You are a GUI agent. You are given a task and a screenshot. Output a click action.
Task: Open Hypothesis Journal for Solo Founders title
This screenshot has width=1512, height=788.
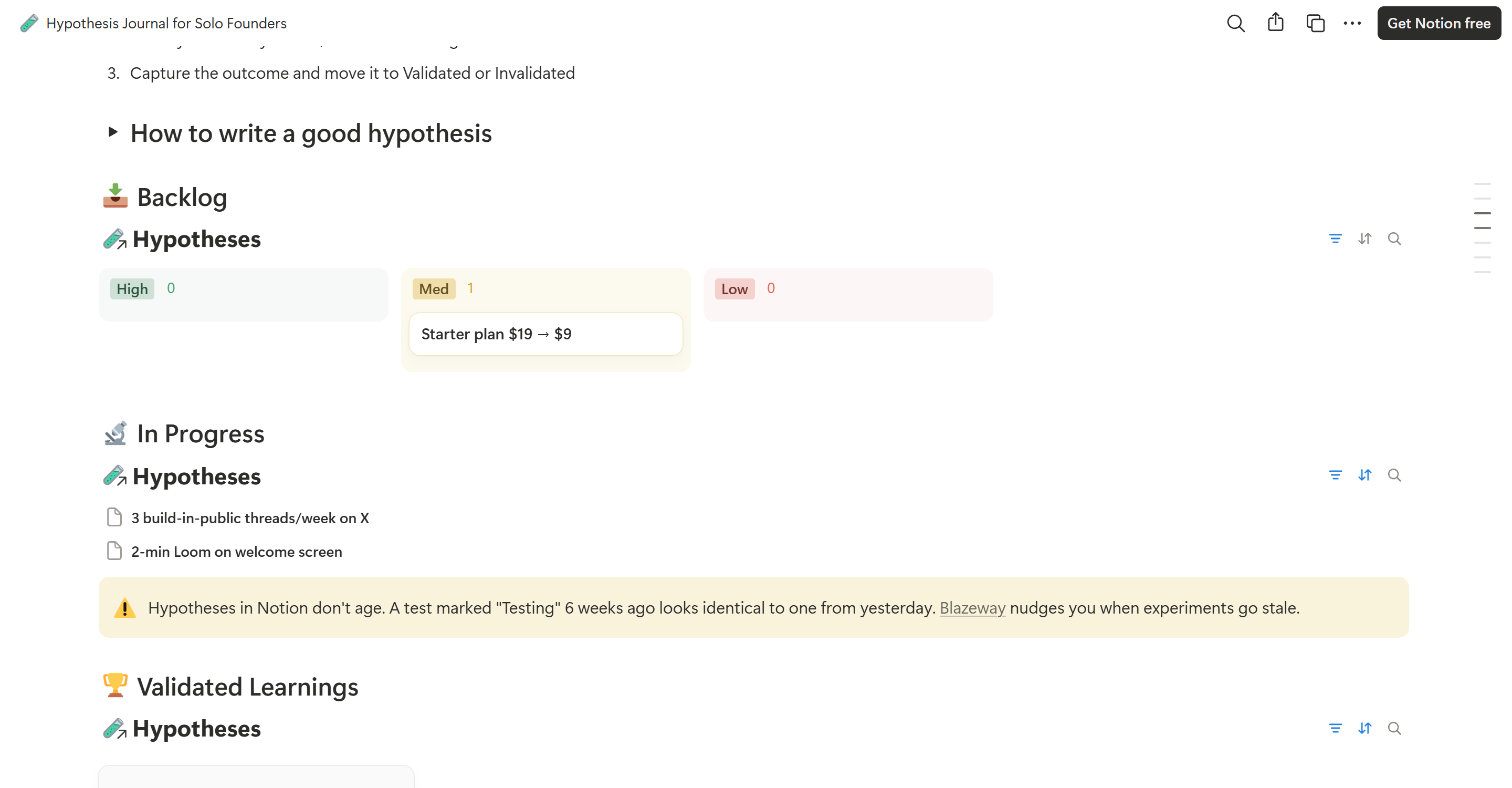(x=166, y=24)
